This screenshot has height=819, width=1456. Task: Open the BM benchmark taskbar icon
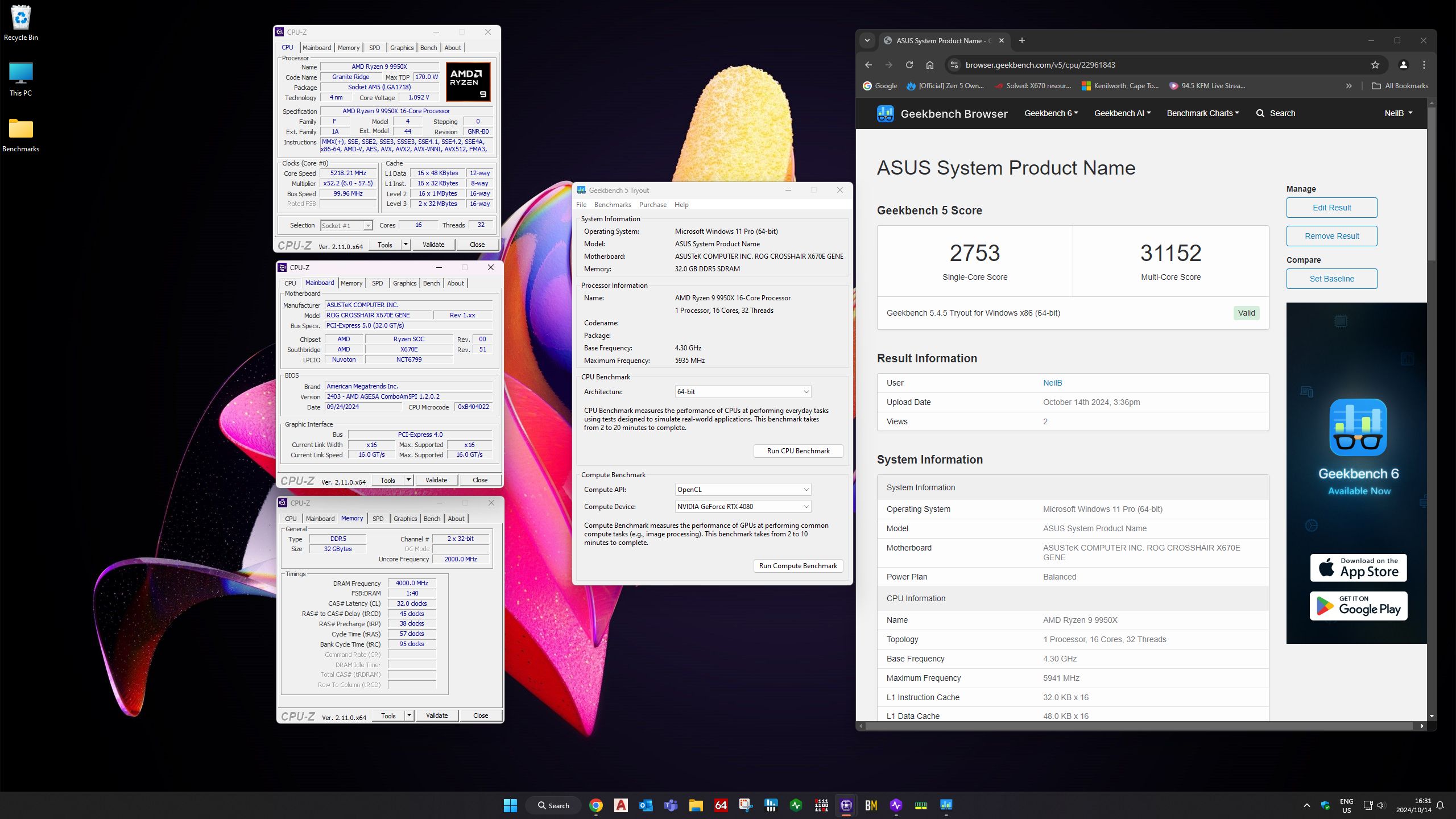coord(871,805)
